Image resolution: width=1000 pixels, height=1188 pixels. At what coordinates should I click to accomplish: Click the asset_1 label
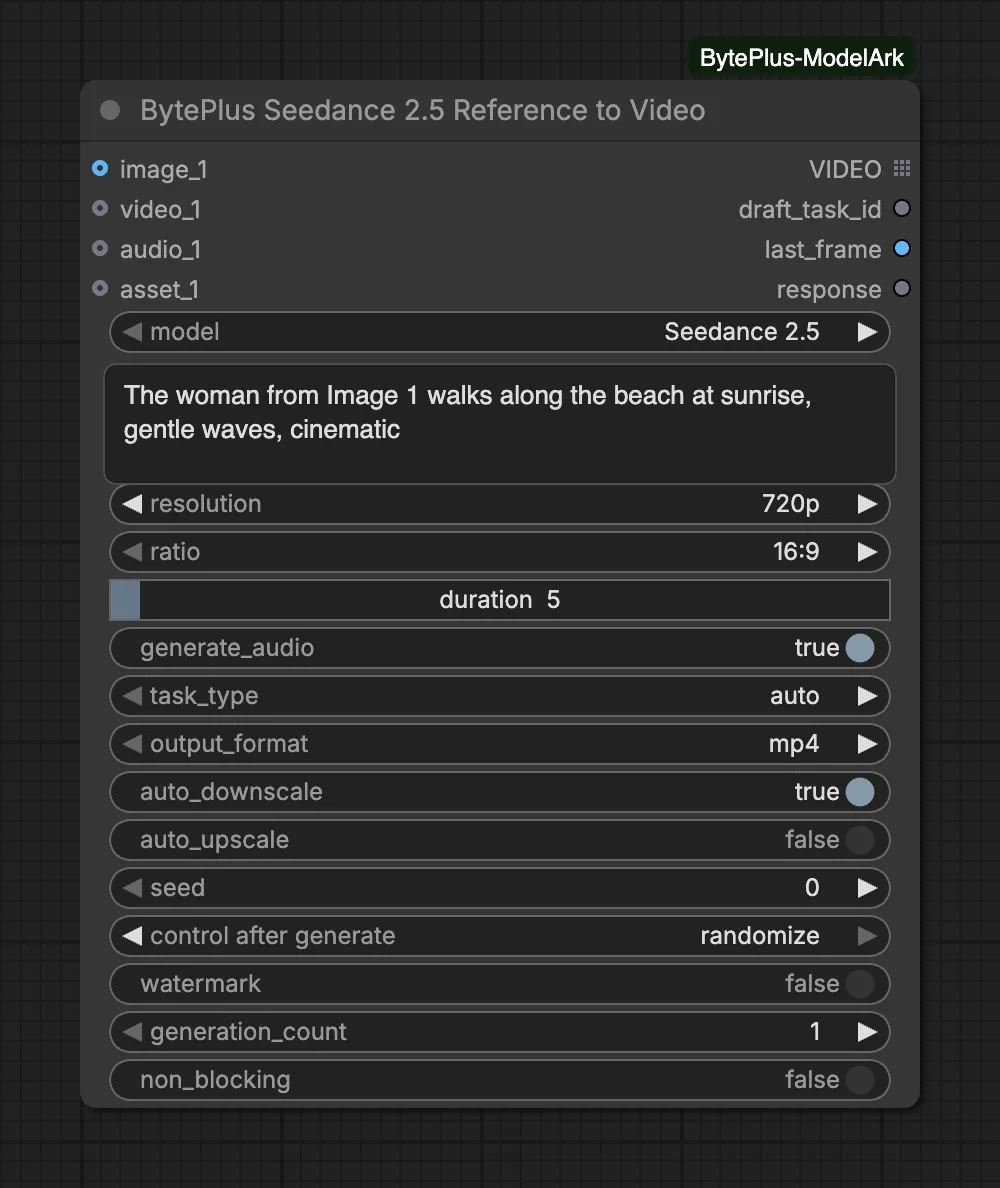[x=160, y=290]
